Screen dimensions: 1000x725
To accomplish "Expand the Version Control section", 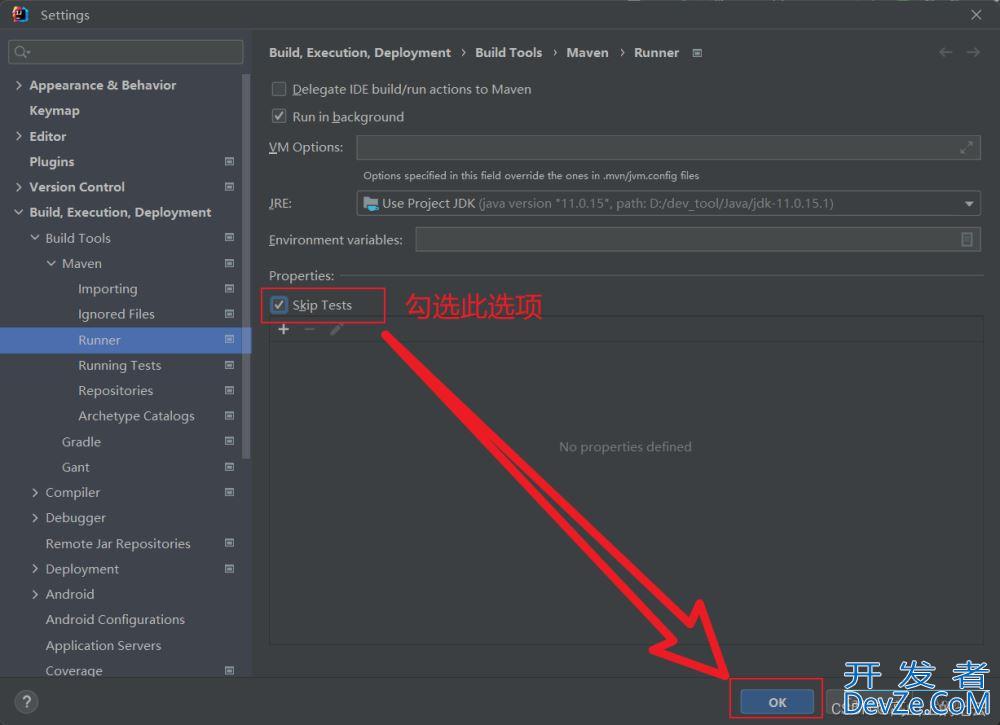I will 18,187.
